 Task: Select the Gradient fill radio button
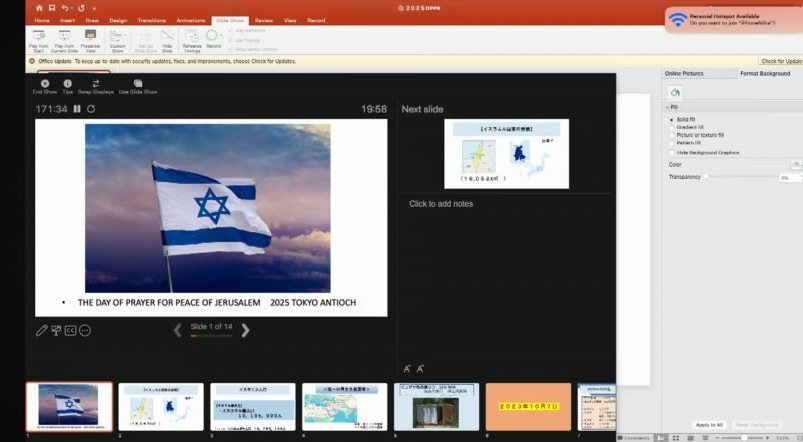pyautogui.click(x=671, y=127)
